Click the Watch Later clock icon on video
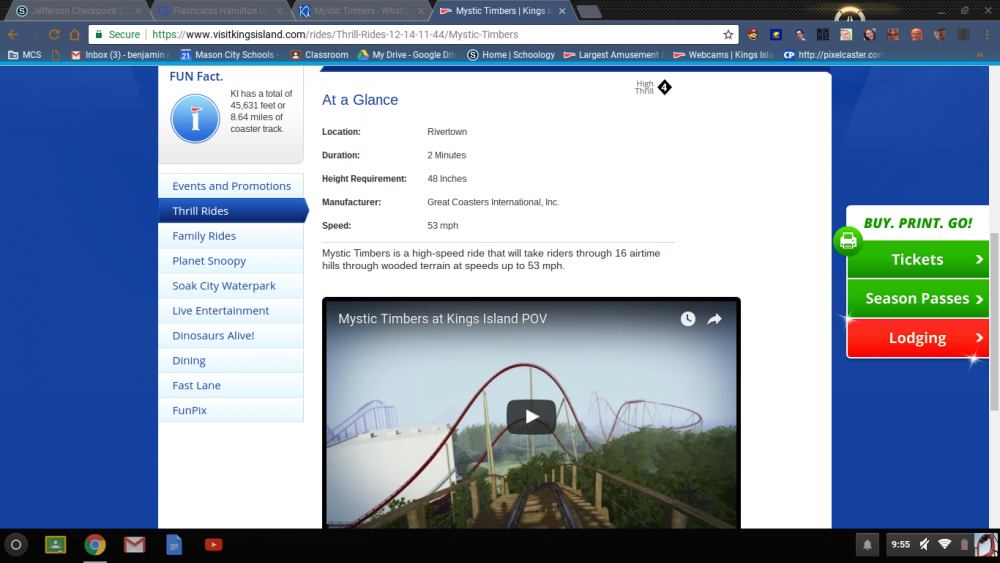 coord(688,319)
